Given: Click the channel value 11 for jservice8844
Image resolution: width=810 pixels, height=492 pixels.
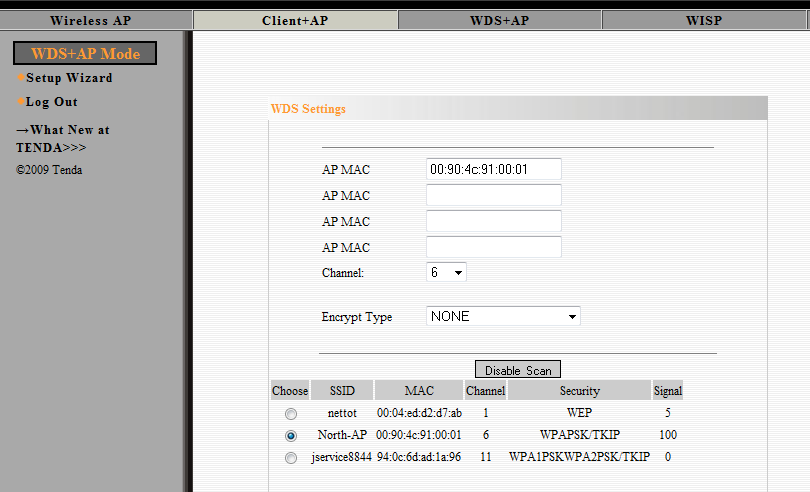Looking at the screenshot, I should click(486, 457).
